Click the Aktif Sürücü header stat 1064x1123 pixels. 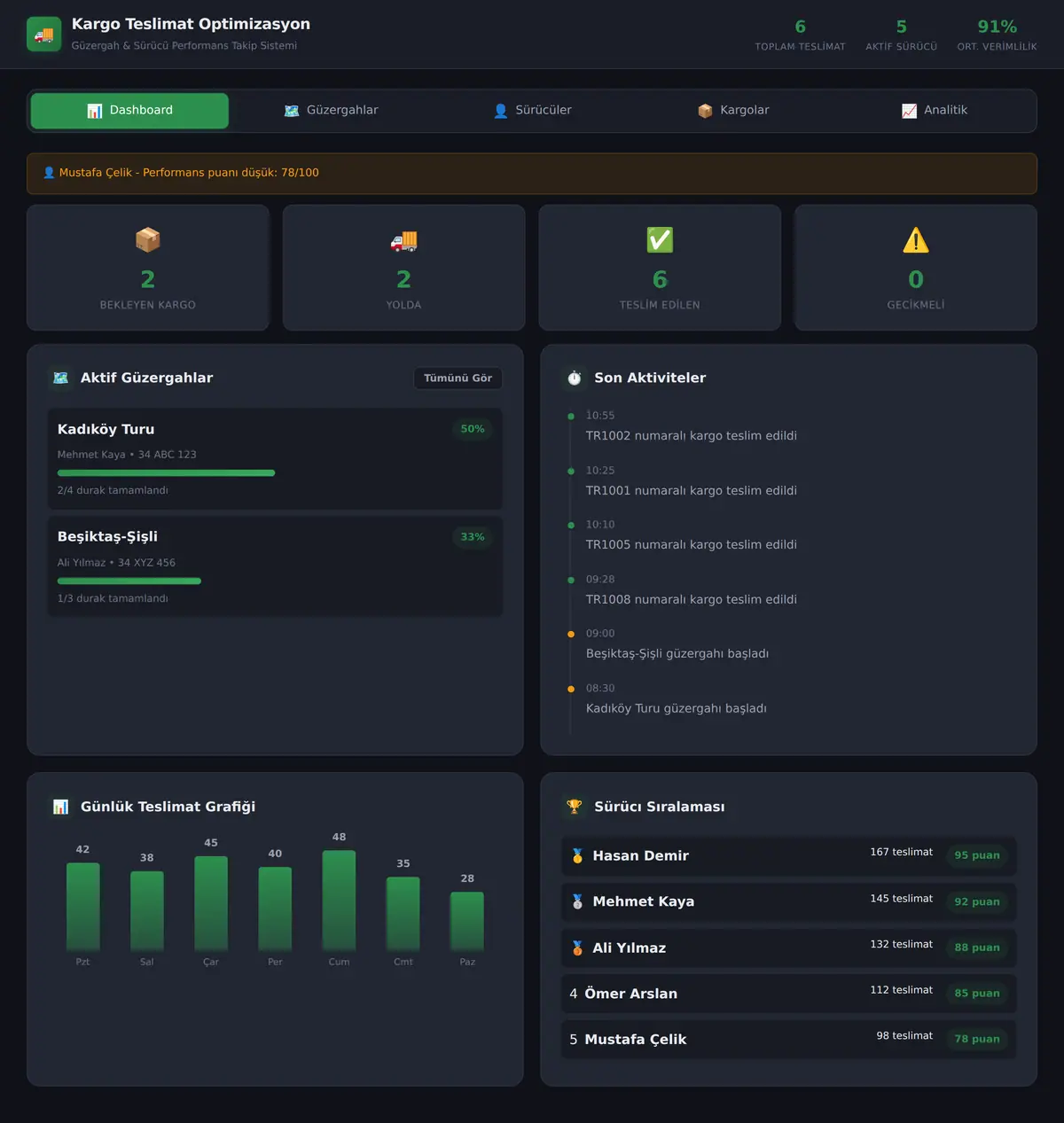pos(902,35)
